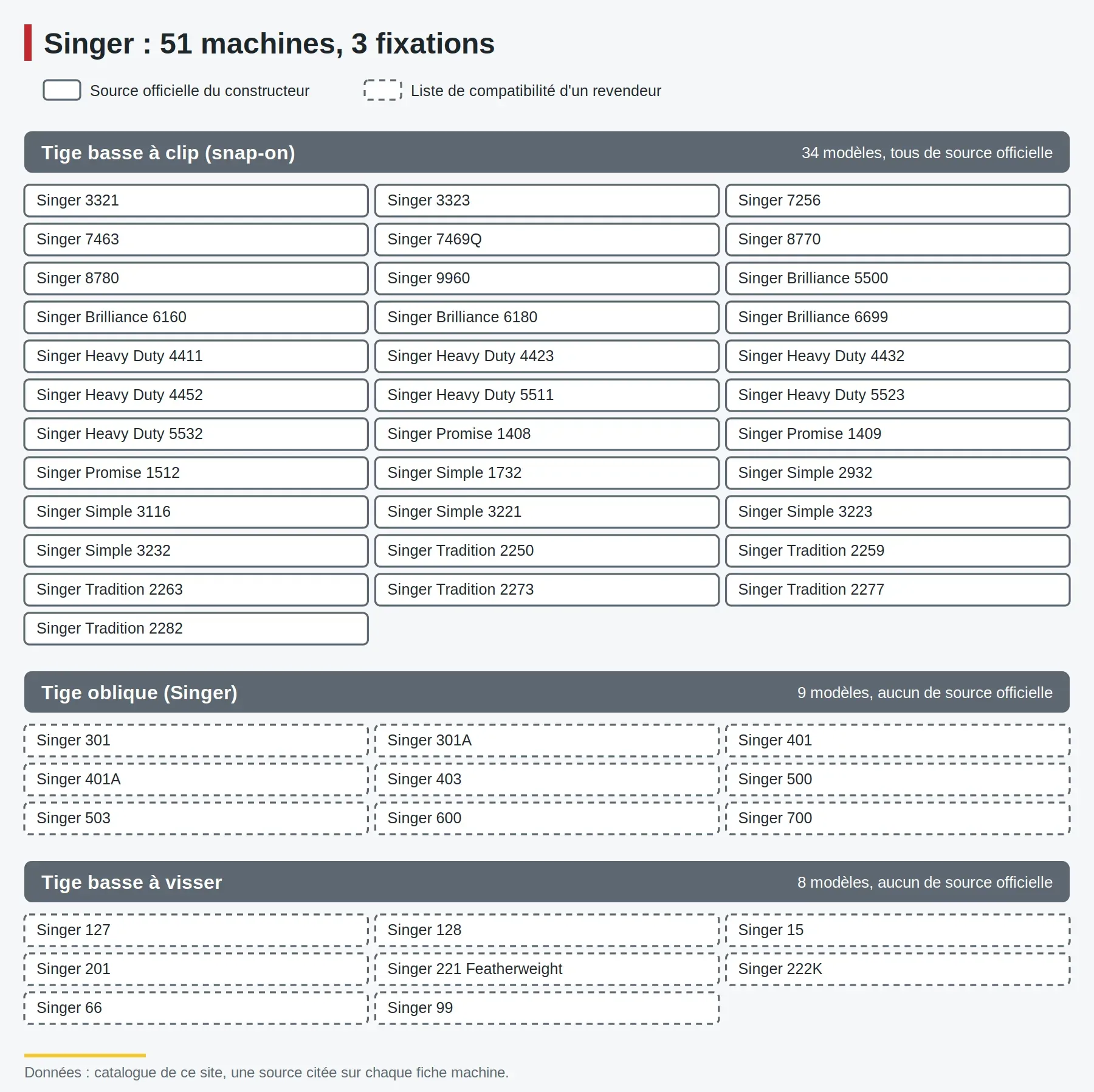The height and width of the screenshot is (1092, 1094).
Task: Open the Singer 99 card
Action: click(547, 1008)
